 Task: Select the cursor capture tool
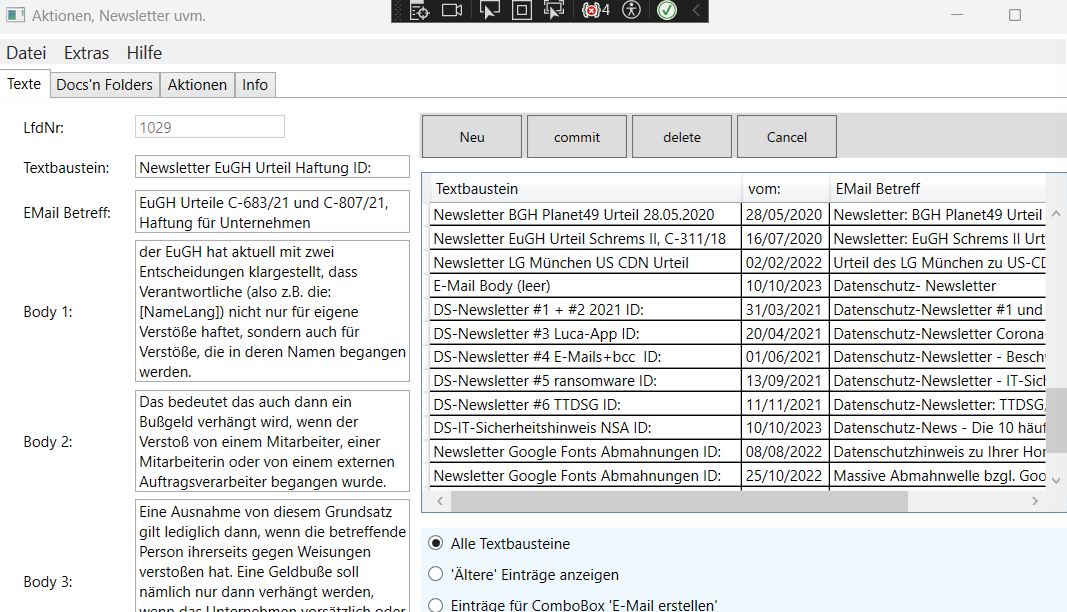click(x=489, y=10)
